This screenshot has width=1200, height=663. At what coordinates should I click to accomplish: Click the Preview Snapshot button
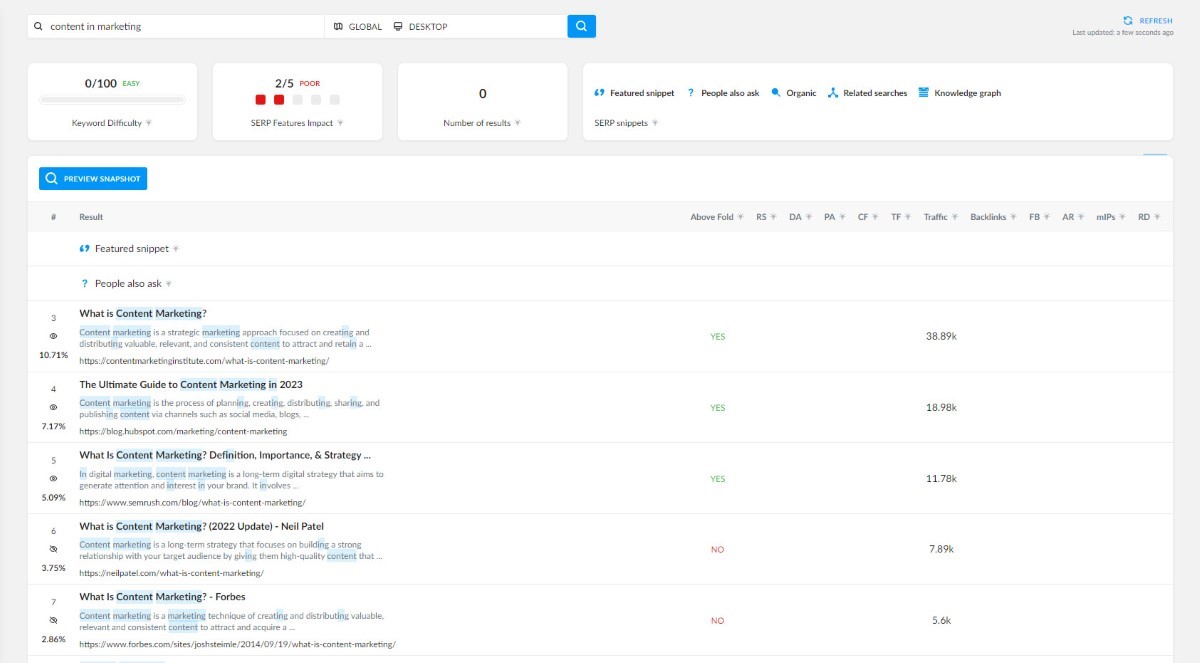tap(93, 178)
